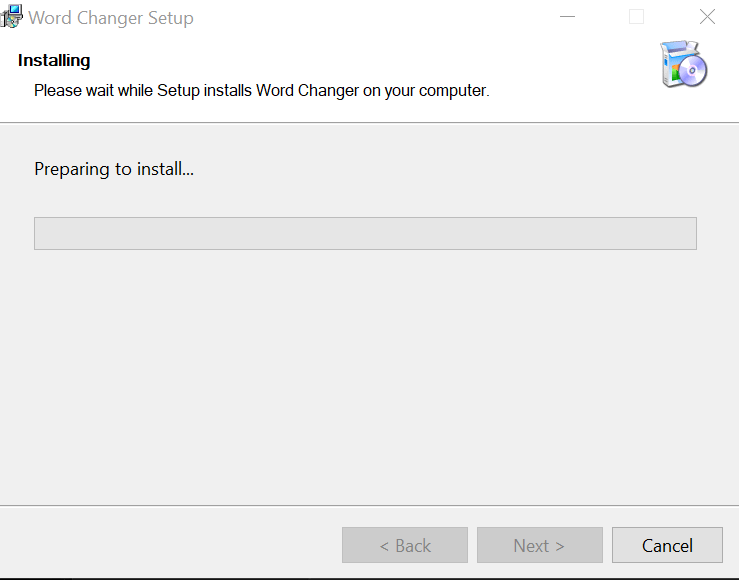Click the grey space above 'Preparing to install...'

coord(365,141)
